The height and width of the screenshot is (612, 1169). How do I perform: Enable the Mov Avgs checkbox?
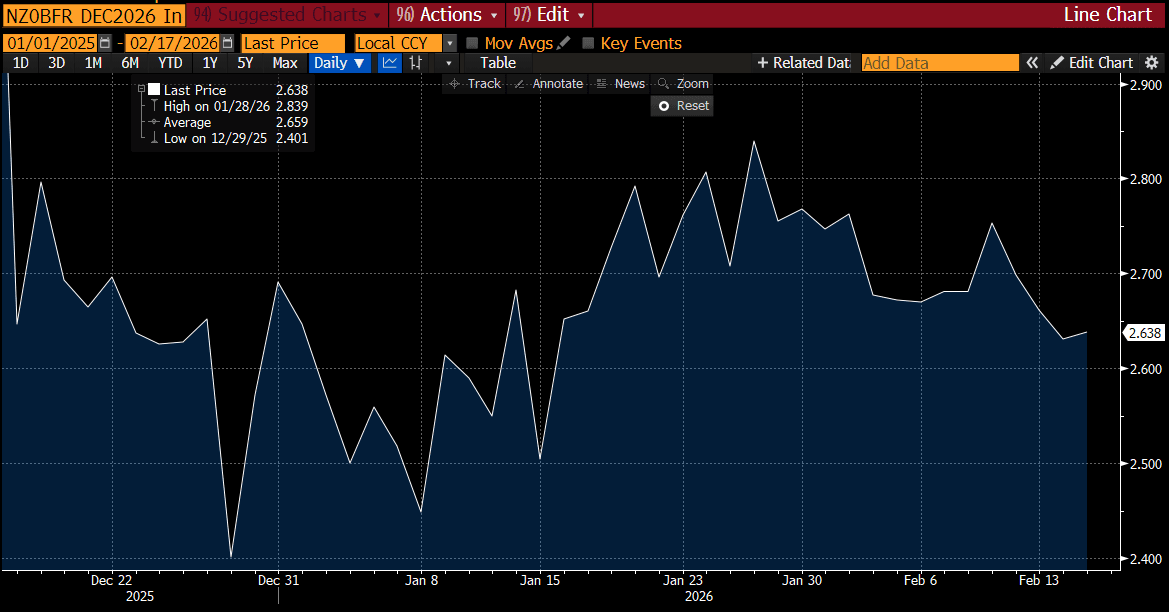473,44
